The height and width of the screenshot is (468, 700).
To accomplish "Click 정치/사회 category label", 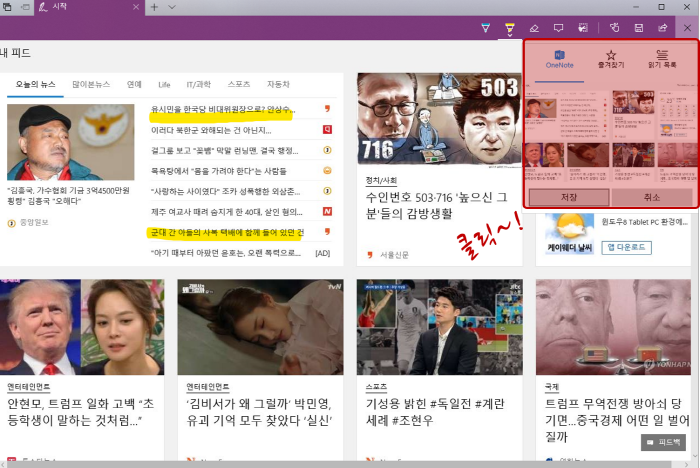I will pyautogui.click(x=381, y=180).
